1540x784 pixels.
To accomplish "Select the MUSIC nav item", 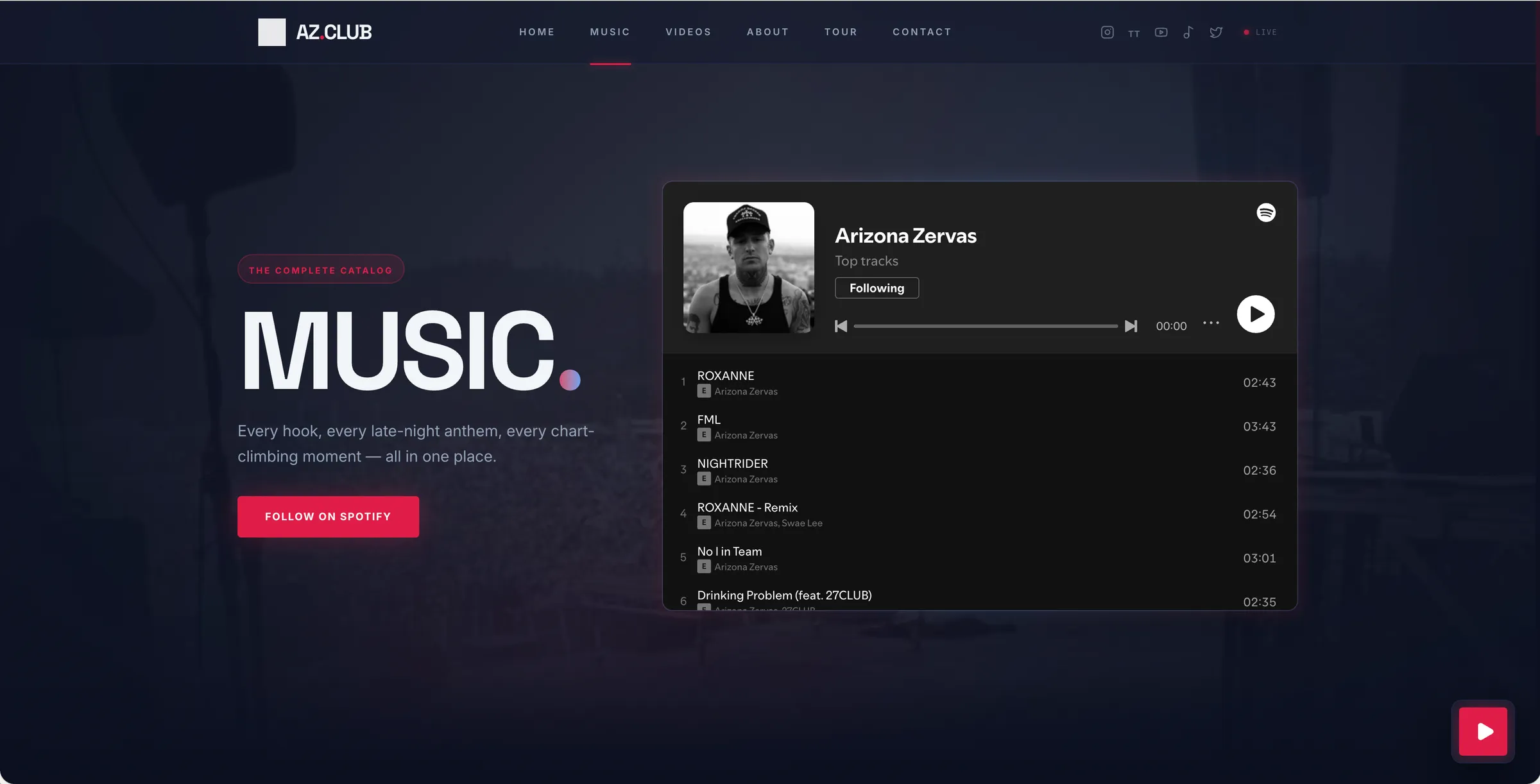I will [x=610, y=32].
